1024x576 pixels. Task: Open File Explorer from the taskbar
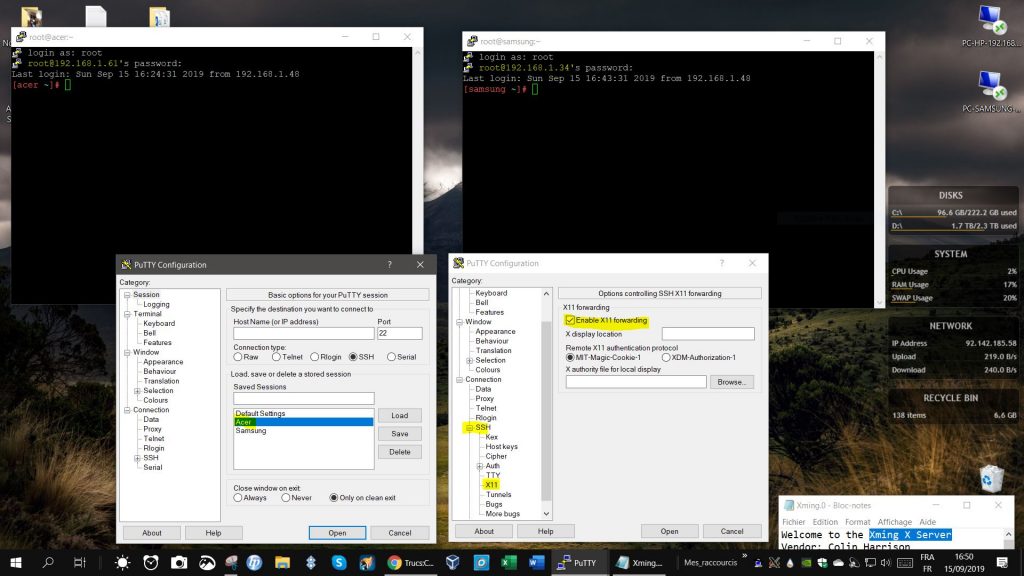coord(282,562)
